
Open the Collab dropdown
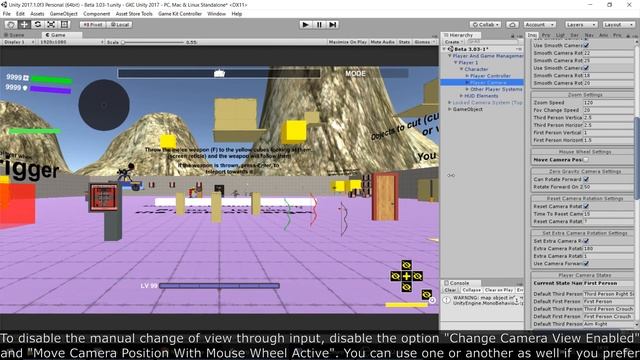click(x=485, y=24)
